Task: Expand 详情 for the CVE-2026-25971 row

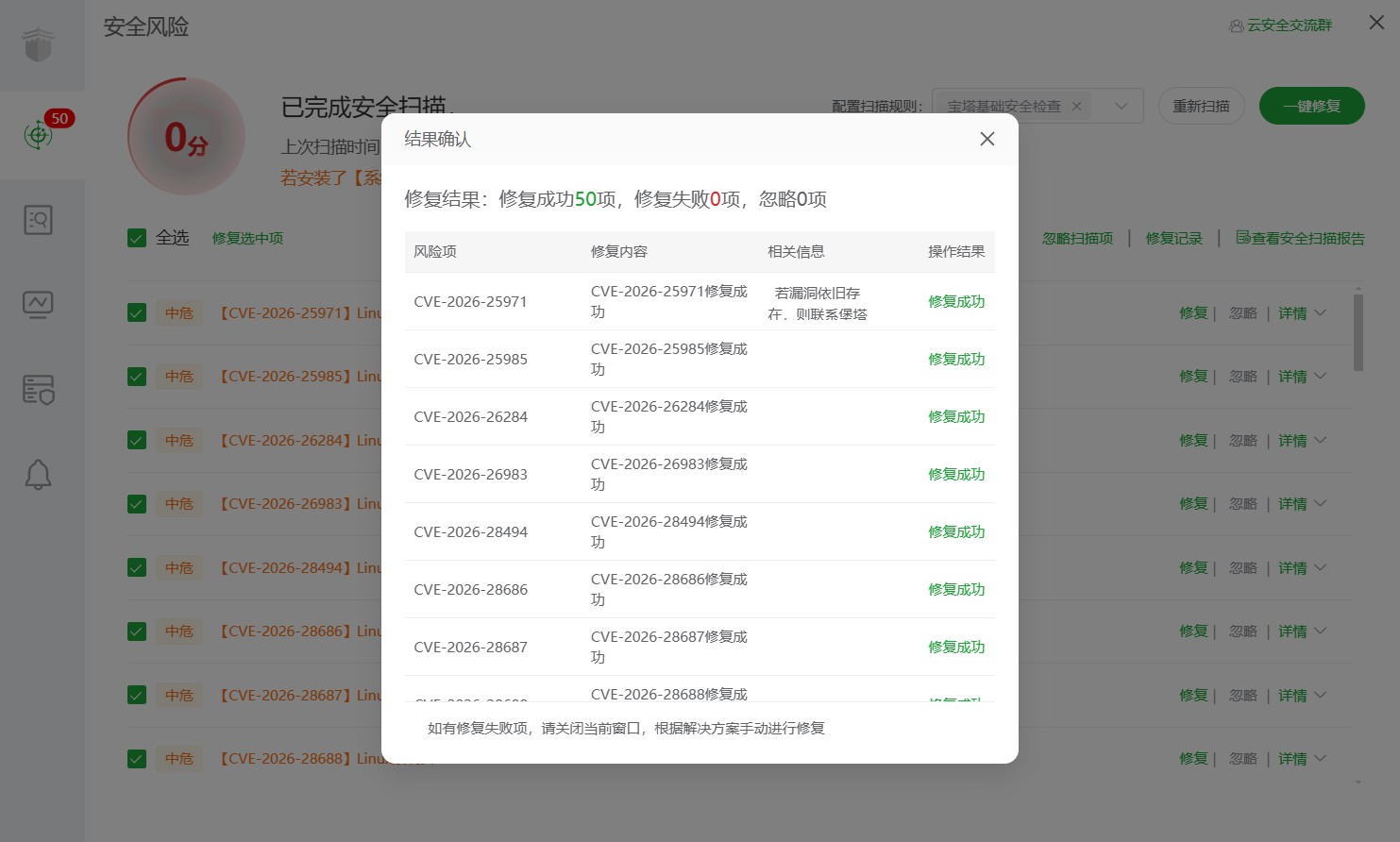Action: [x=1302, y=312]
